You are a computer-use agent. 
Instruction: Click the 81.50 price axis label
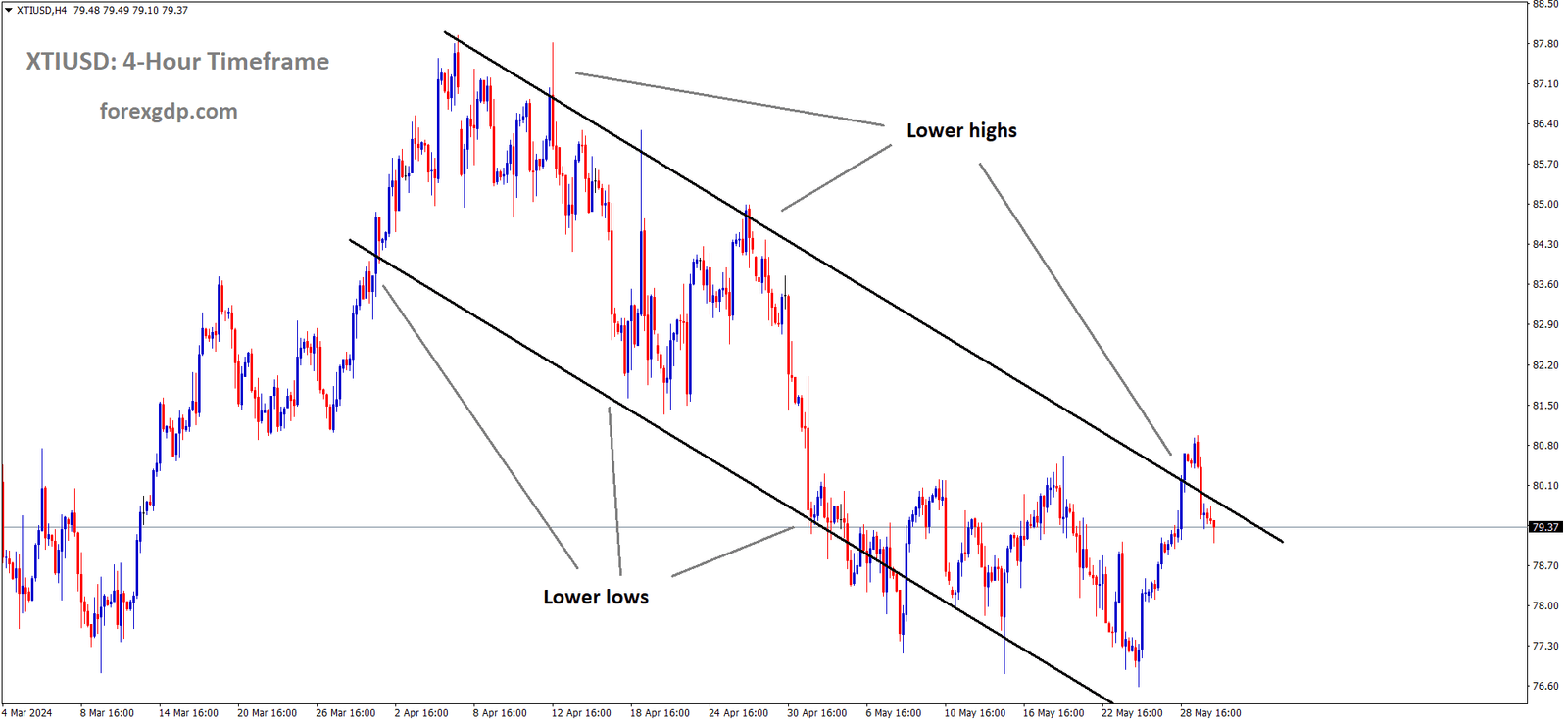point(1545,406)
